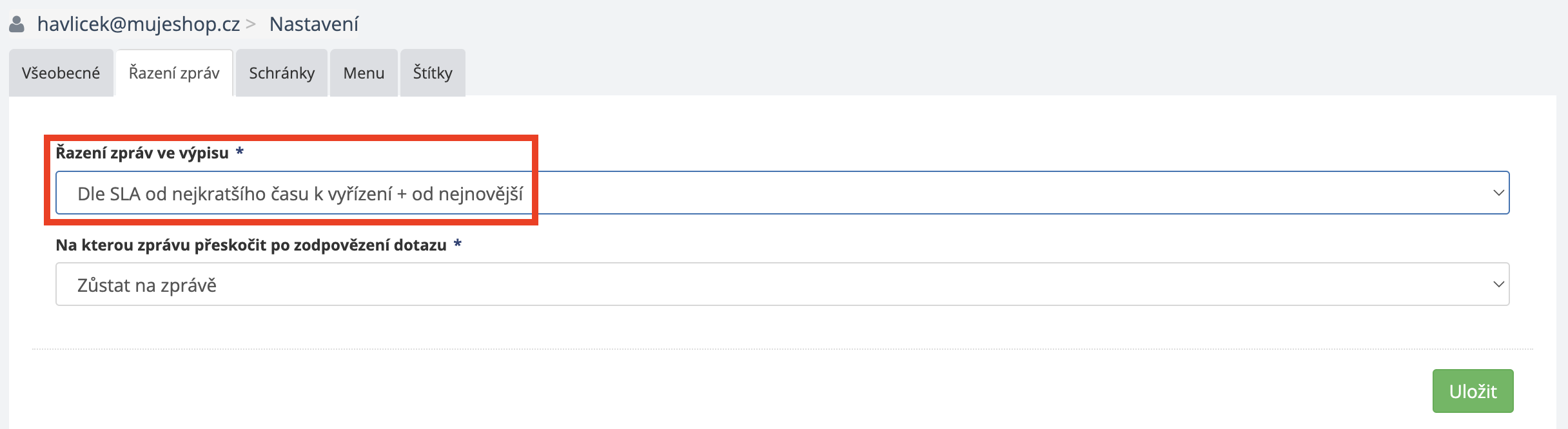The height and width of the screenshot is (429, 1568).
Task: Click the Řazení zpráv ve výpisu label
Action: [142, 153]
